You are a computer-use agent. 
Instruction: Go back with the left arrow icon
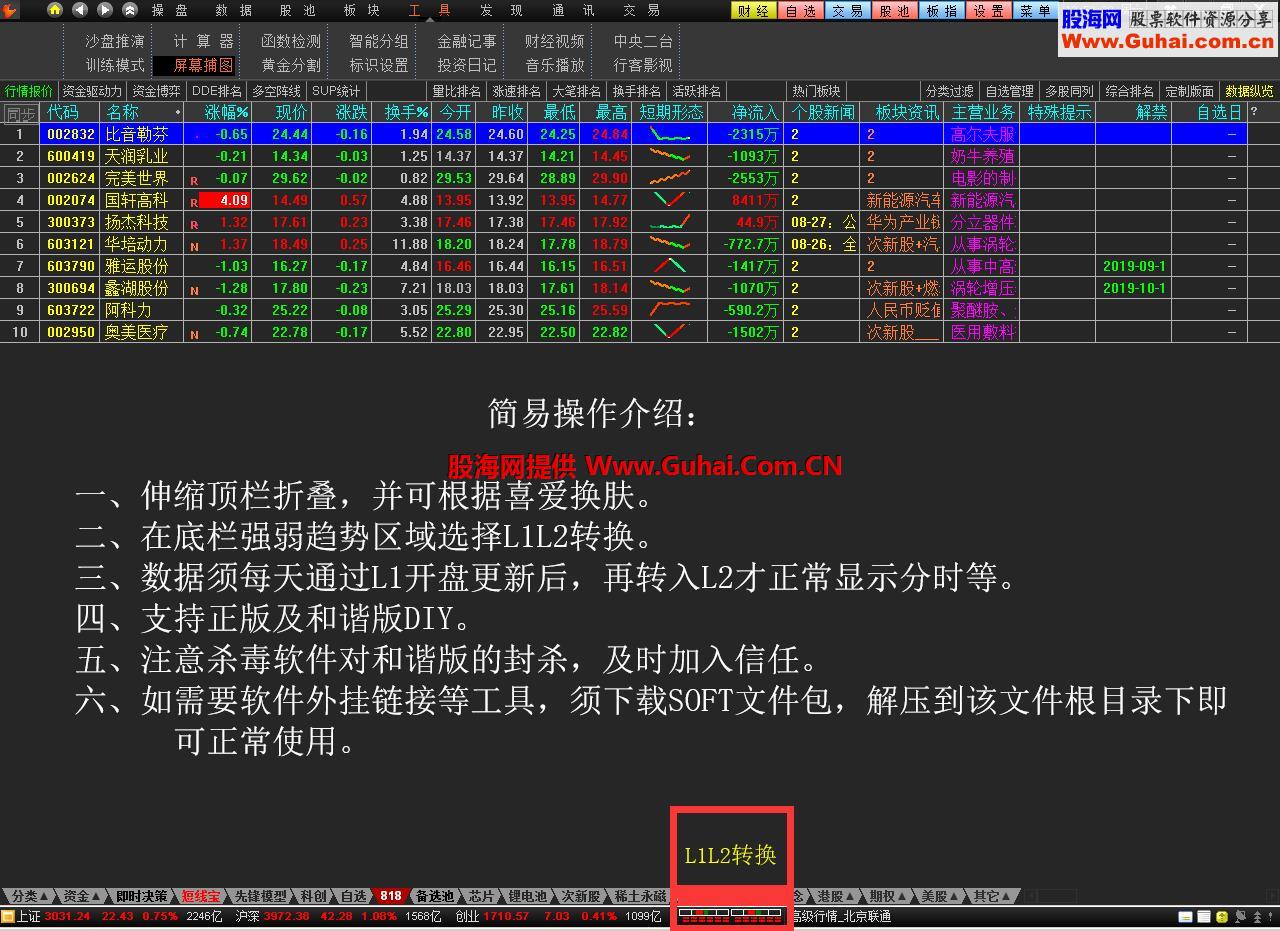(80, 10)
